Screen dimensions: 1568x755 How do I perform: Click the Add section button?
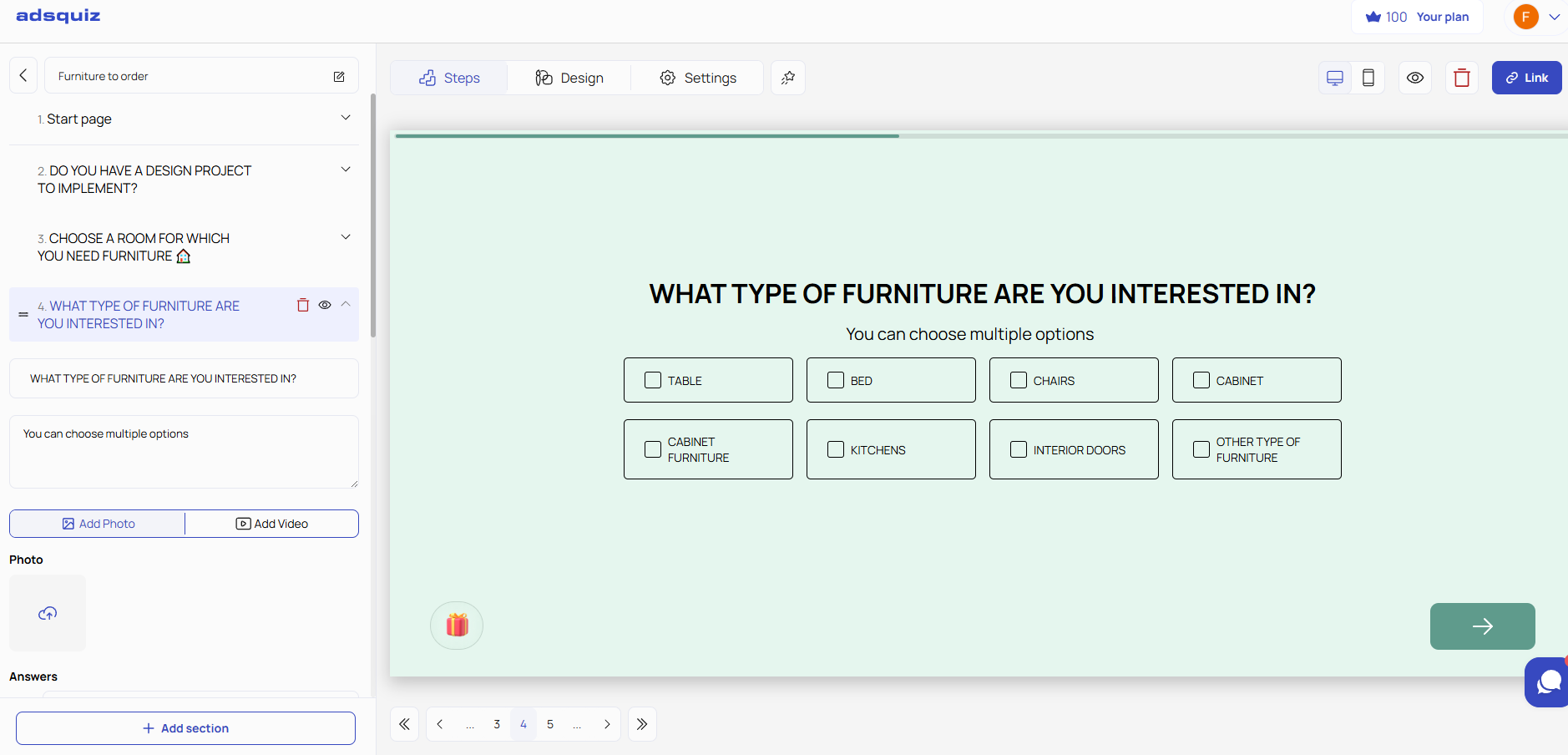[185, 728]
